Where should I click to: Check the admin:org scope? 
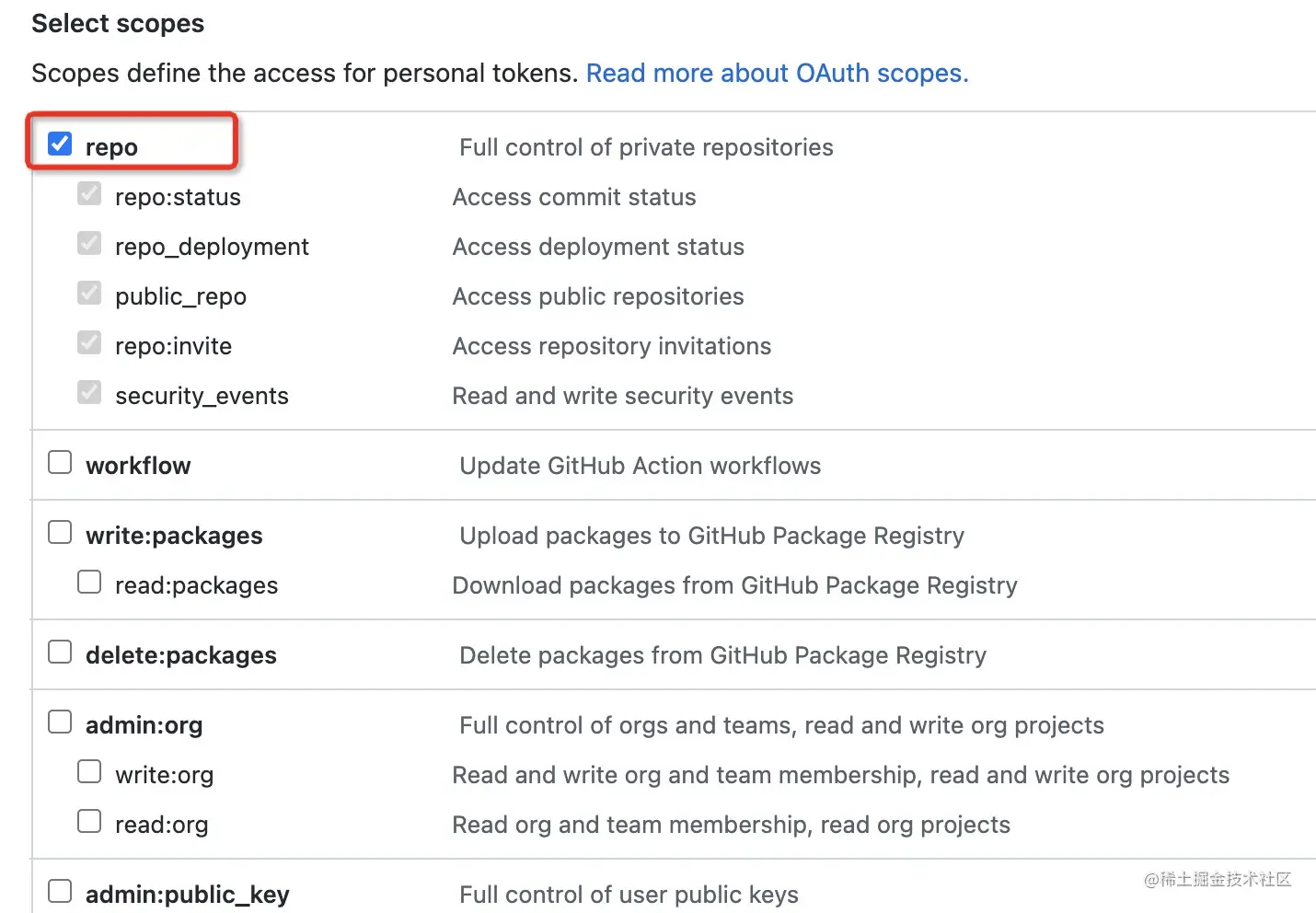click(x=60, y=722)
